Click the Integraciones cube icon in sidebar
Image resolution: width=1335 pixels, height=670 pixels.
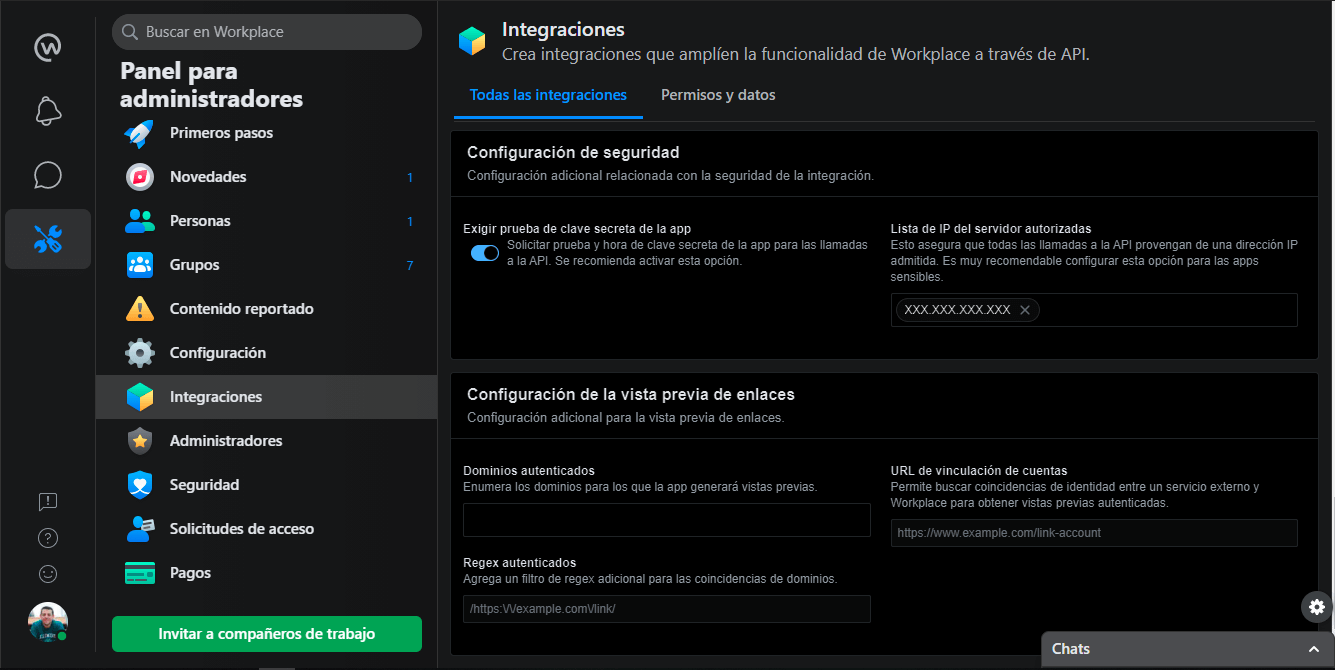pos(140,397)
